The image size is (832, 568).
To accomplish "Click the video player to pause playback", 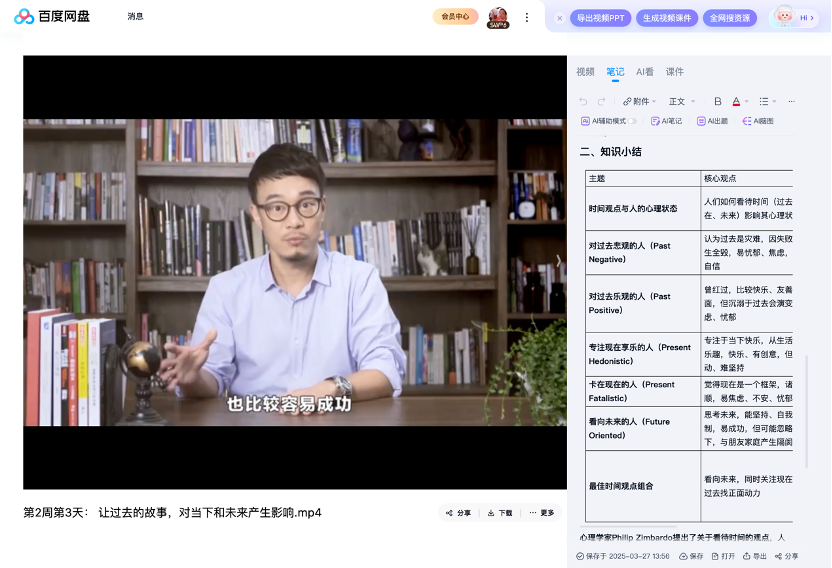I will click(x=295, y=270).
